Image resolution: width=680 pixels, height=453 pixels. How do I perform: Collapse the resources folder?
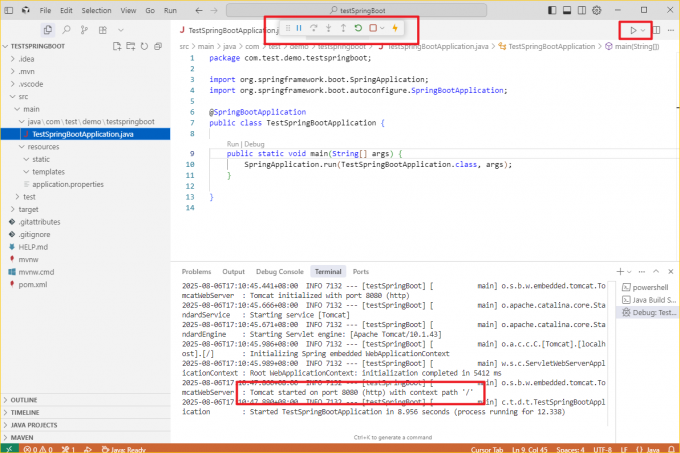[42, 146]
